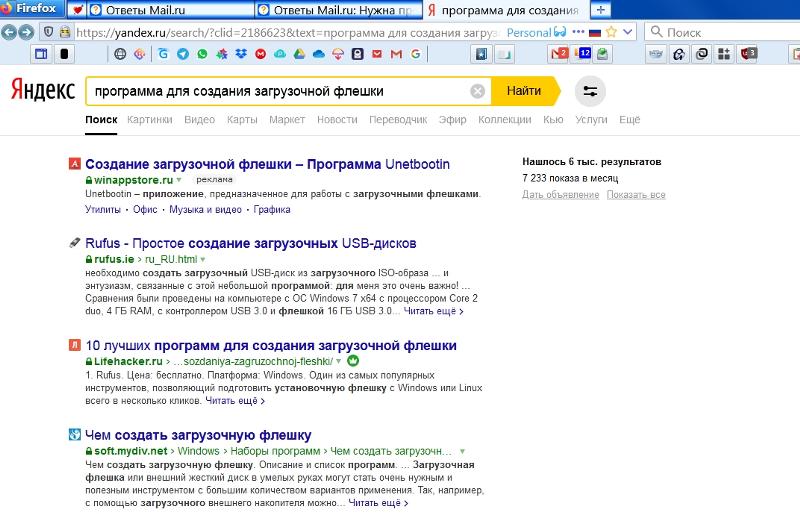
Task: Expand the address bar history dropdown arrow
Action: pyautogui.click(x=628, y=32)
